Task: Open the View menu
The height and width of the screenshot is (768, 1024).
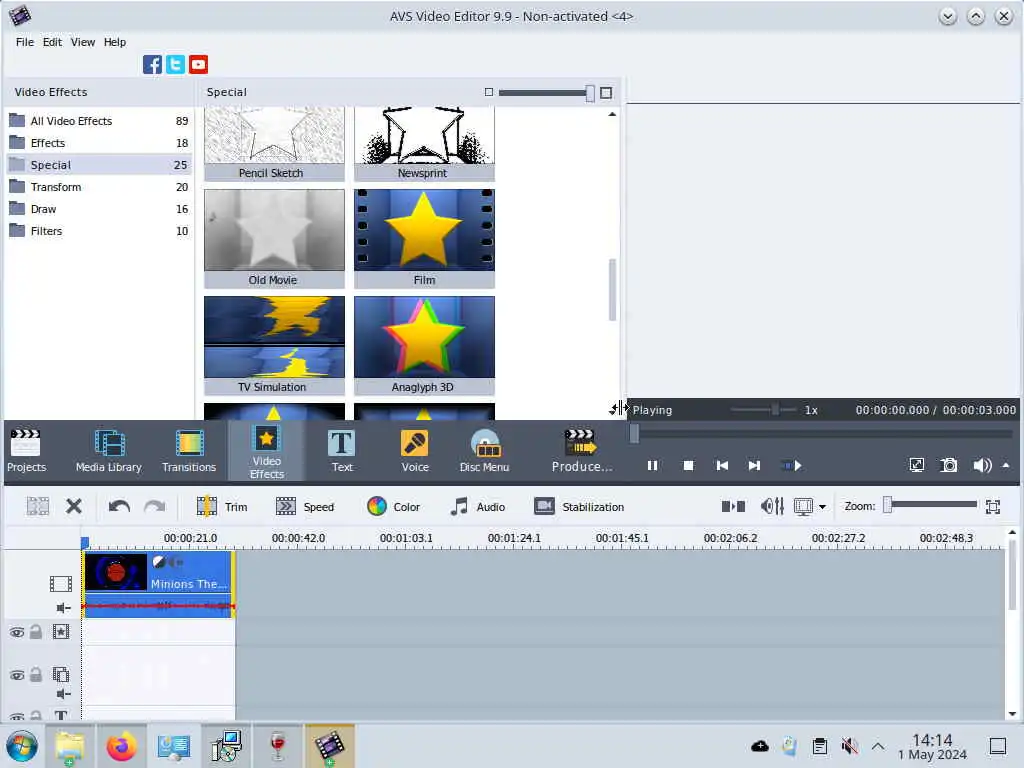Action: coord(83,42)
